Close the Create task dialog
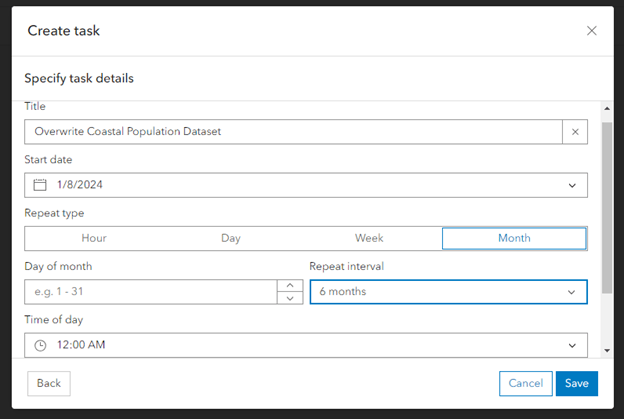Viewport: 624px width, 419px height. pos(591,31)
